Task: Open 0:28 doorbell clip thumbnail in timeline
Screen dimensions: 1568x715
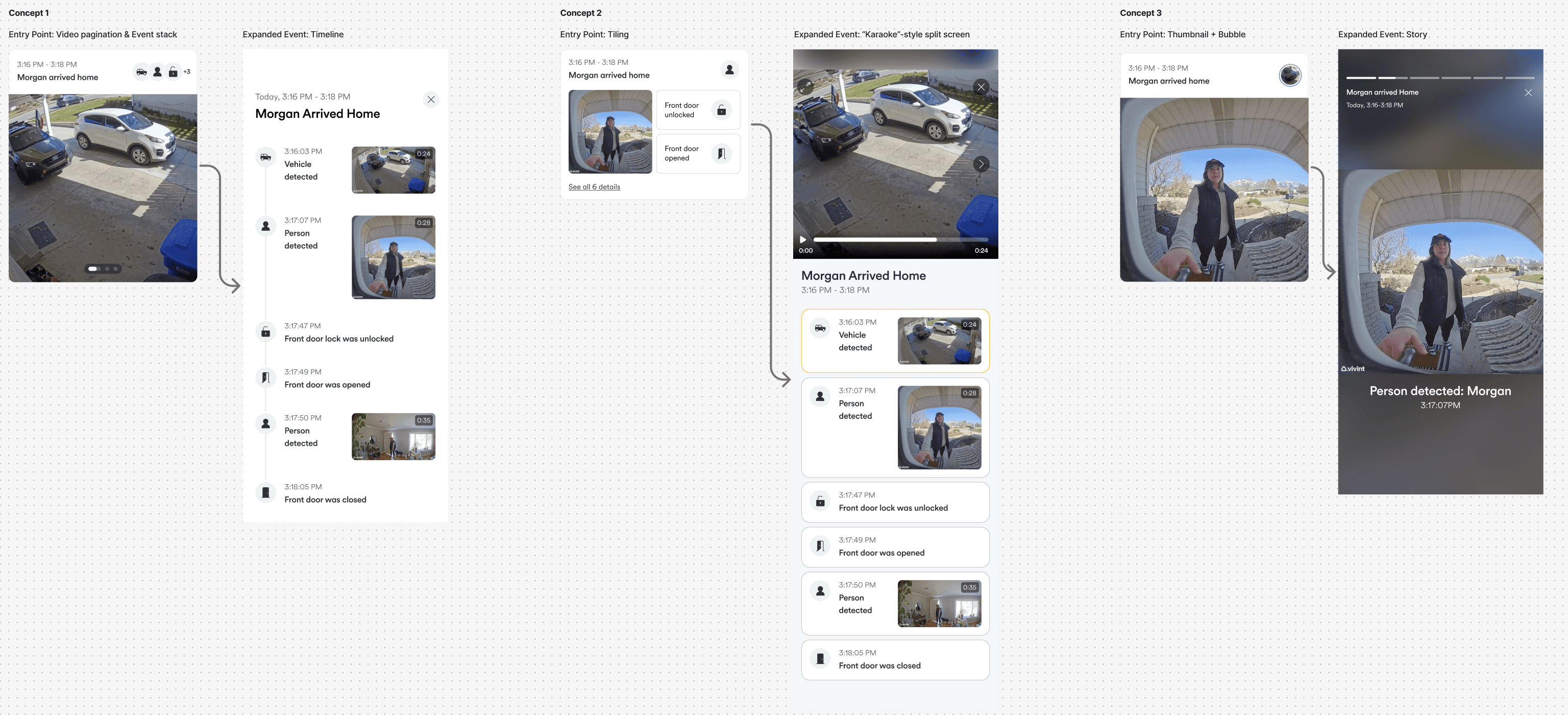Action: point(393,257)
